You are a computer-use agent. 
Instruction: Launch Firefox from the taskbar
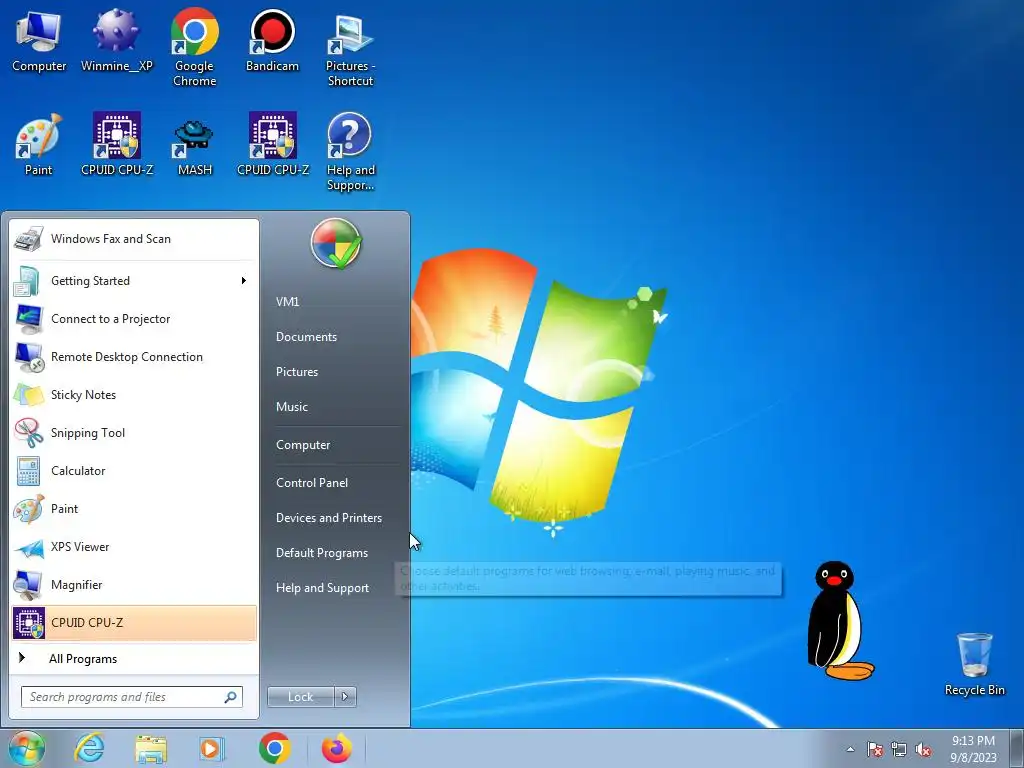pos(336,748)
